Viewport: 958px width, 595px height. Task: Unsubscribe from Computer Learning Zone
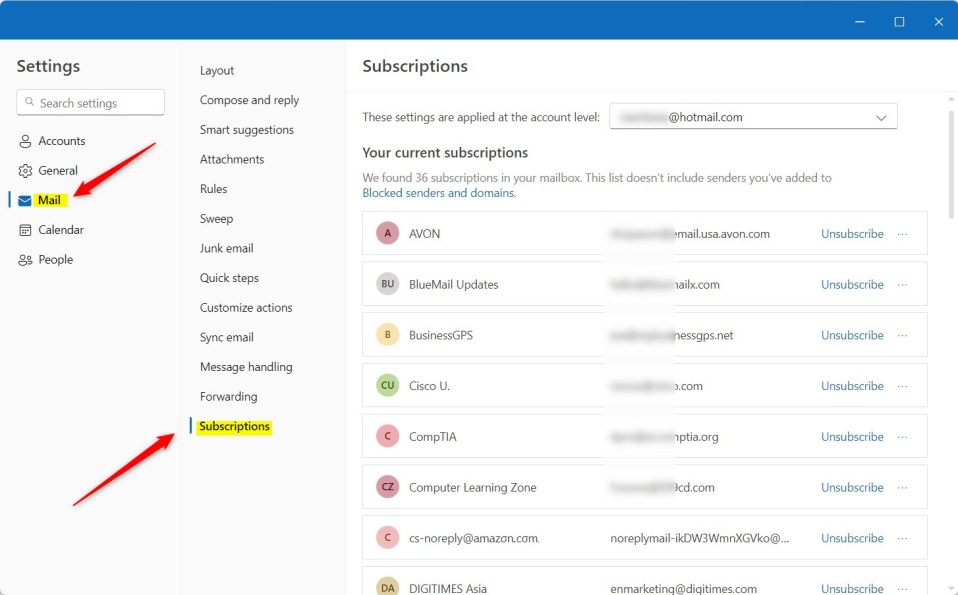pyautogui.click(x=852, y=487)
